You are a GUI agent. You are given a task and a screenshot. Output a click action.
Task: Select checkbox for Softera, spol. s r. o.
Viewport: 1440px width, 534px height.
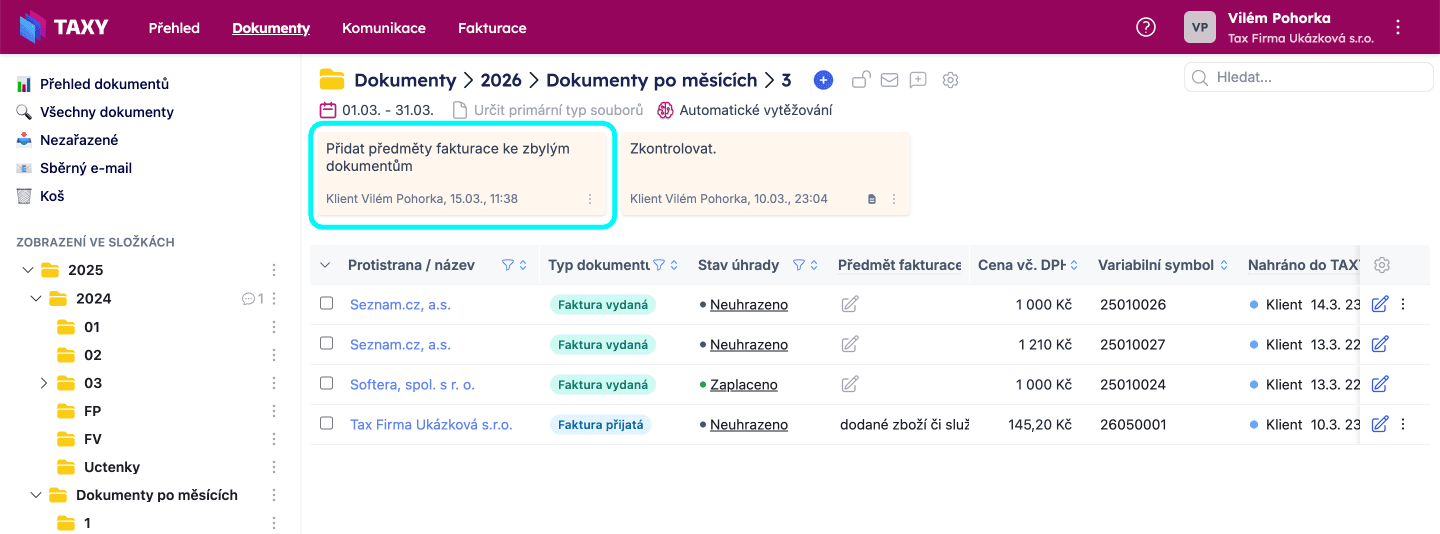[x=326, y=383]
